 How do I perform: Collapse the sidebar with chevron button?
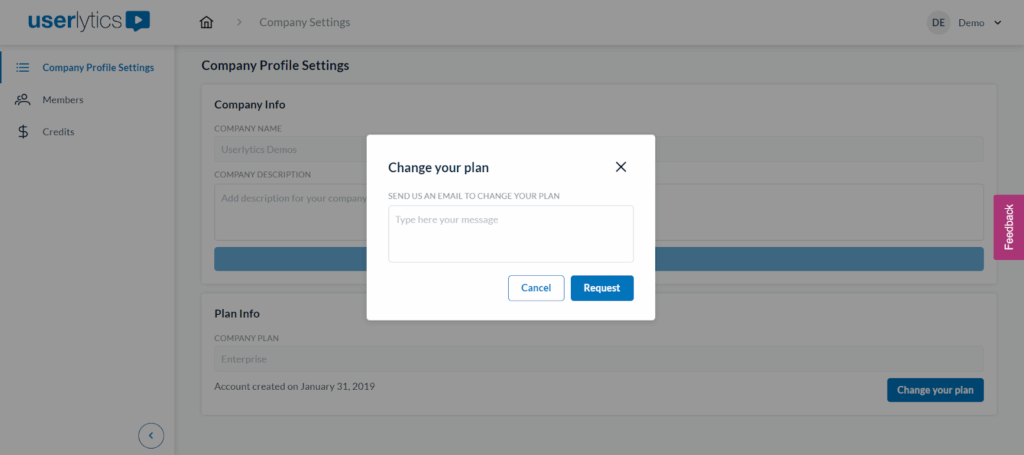tap(151, 435)
